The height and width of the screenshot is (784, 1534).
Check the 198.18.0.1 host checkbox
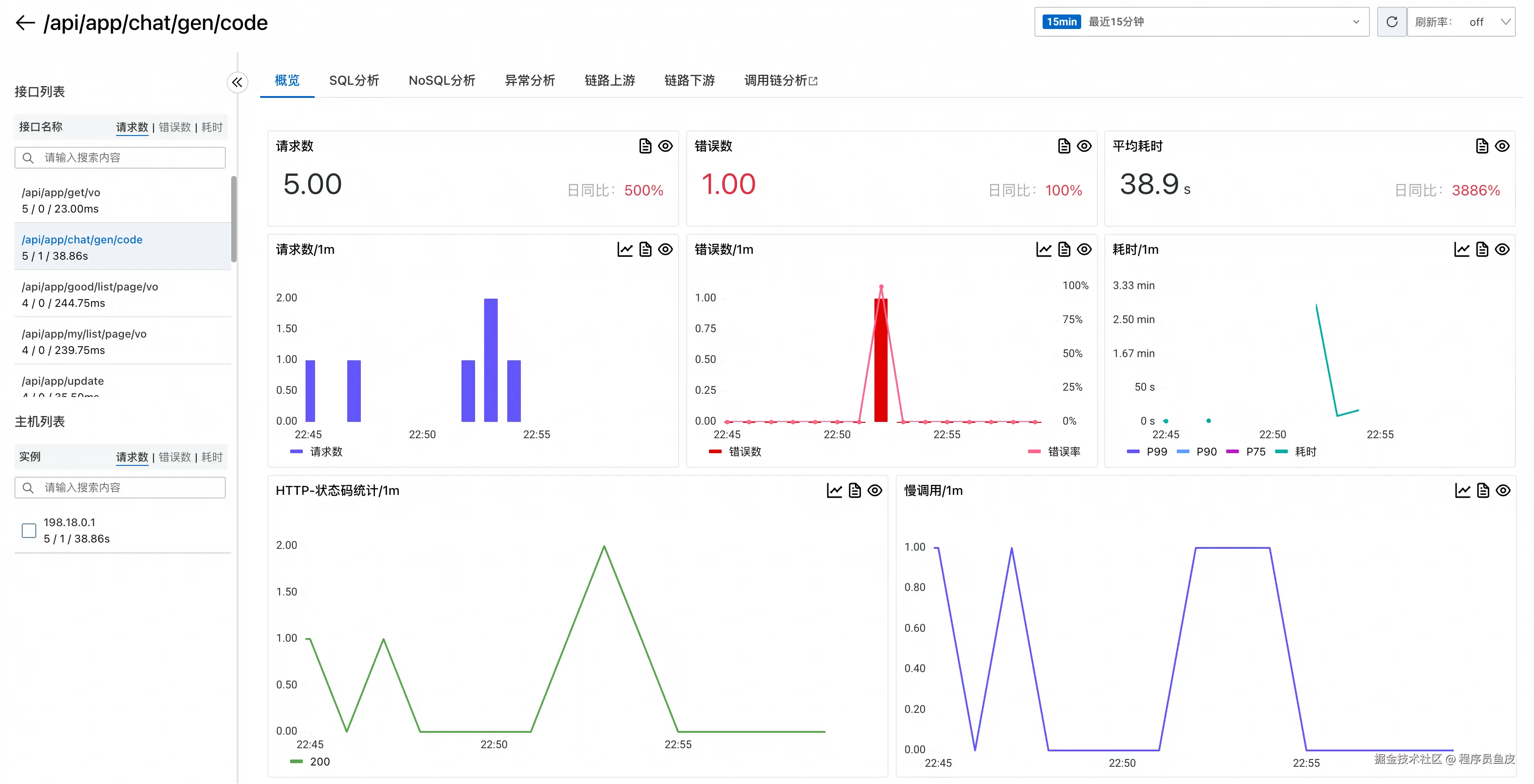(x=29, y=530)
